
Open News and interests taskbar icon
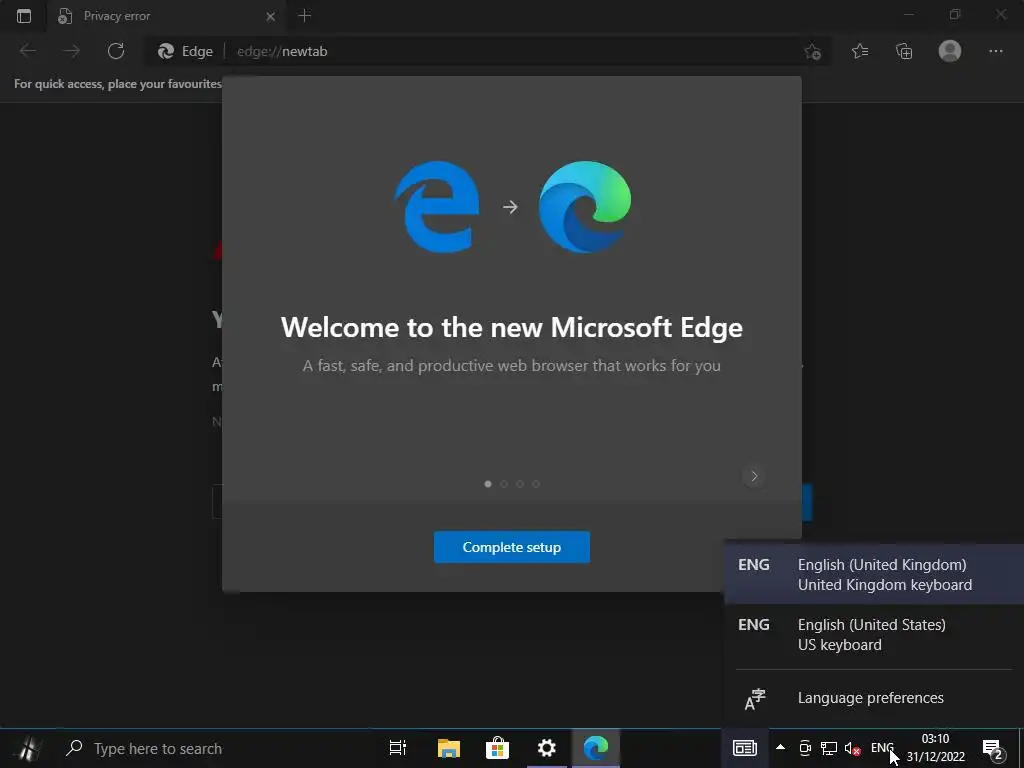(x=744, y=748)
